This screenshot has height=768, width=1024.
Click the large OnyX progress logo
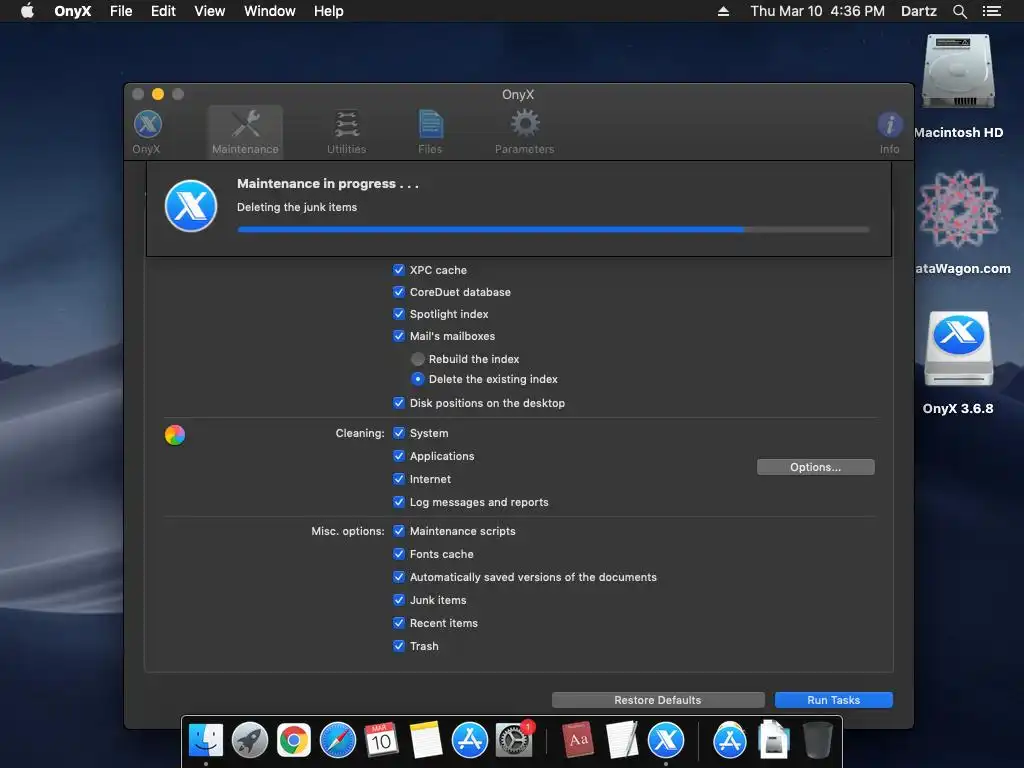tap(191, 206)
